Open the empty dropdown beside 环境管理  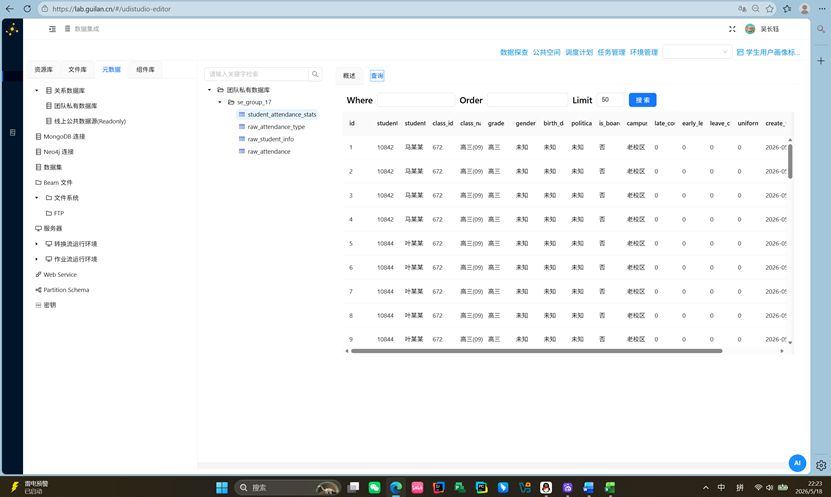click(x=697, y=52)
